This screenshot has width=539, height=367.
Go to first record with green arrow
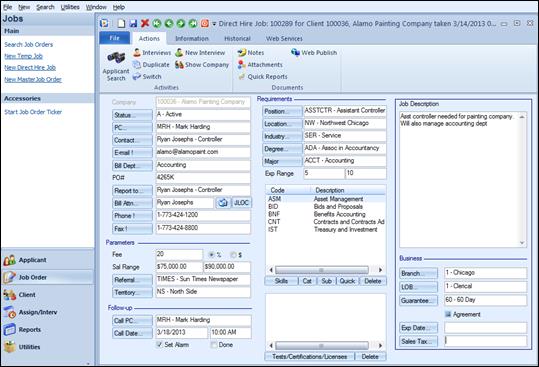(x=157, y=23)
